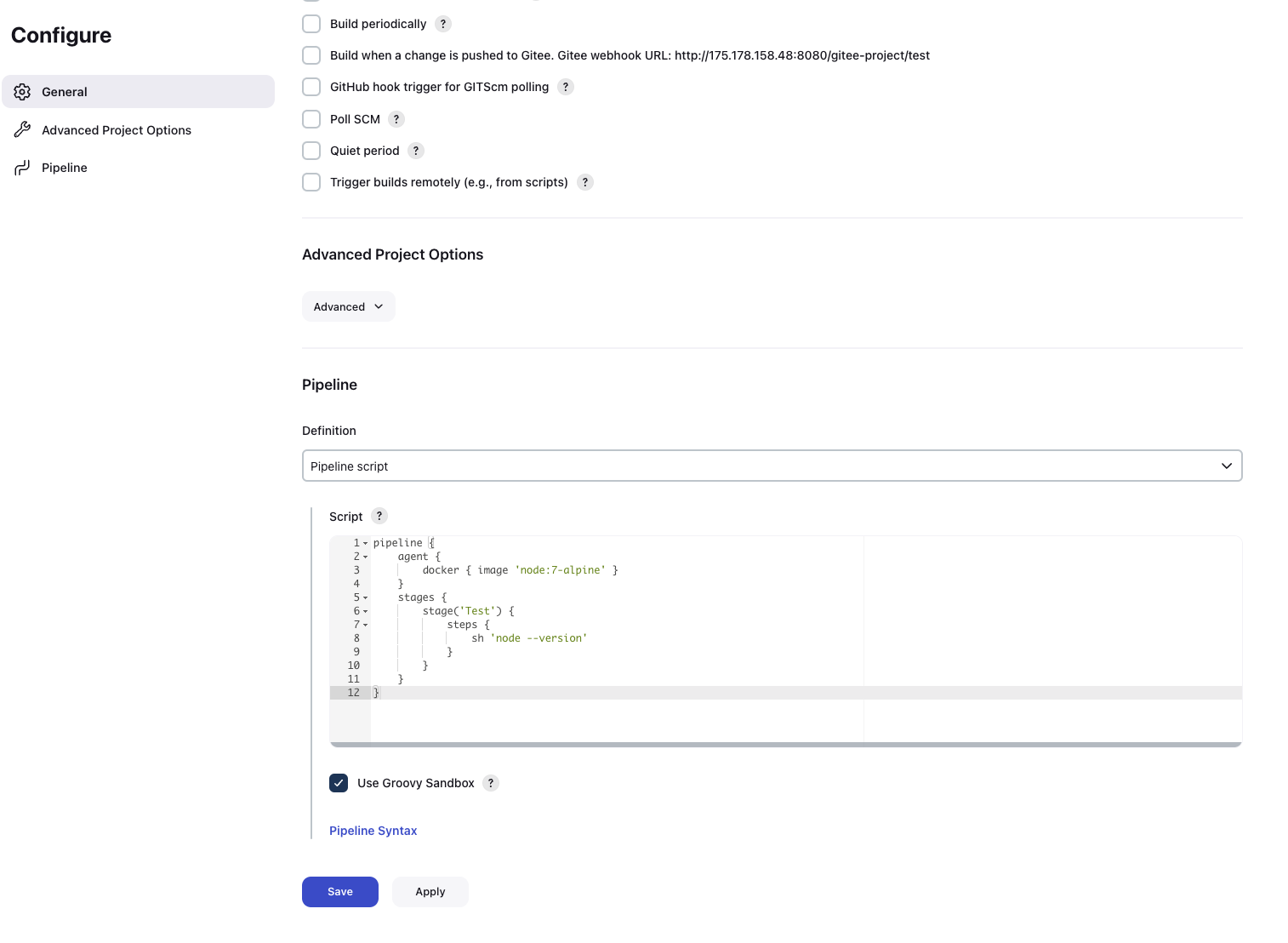Open the Pipeline Syntax link
This screenshot has width=1288, height=943.
373,831
